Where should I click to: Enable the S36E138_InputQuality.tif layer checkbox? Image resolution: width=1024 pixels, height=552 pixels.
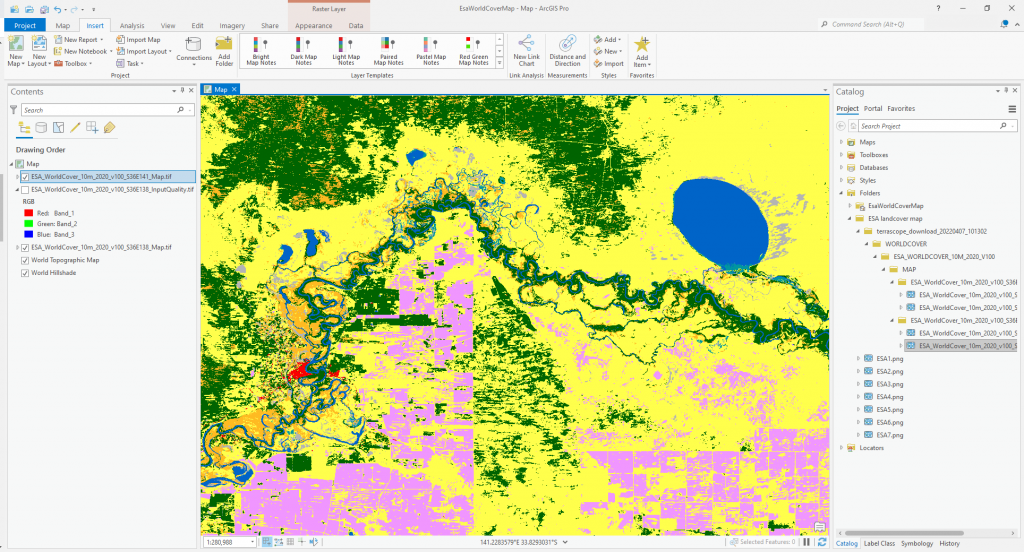click(x=25, y=189)
